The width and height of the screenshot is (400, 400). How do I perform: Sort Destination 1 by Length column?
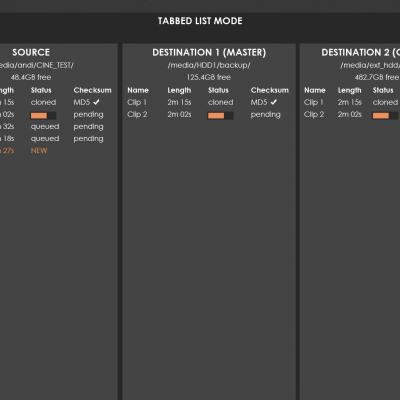tap(179, 90)
